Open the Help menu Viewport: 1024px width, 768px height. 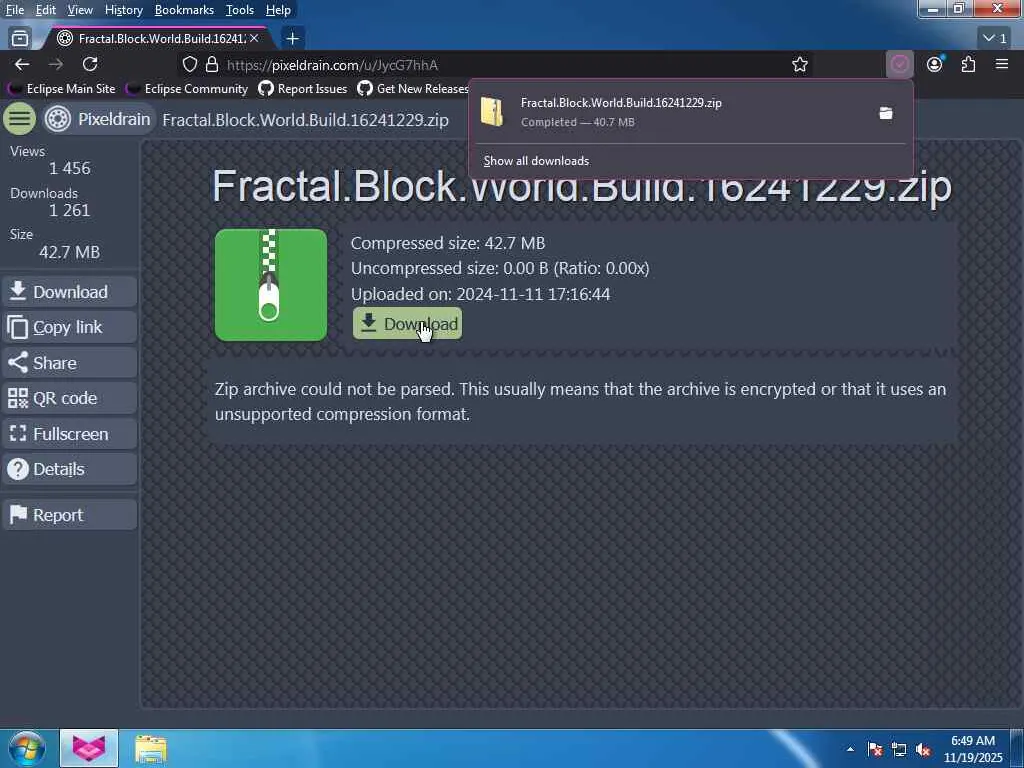click(278, 10)
